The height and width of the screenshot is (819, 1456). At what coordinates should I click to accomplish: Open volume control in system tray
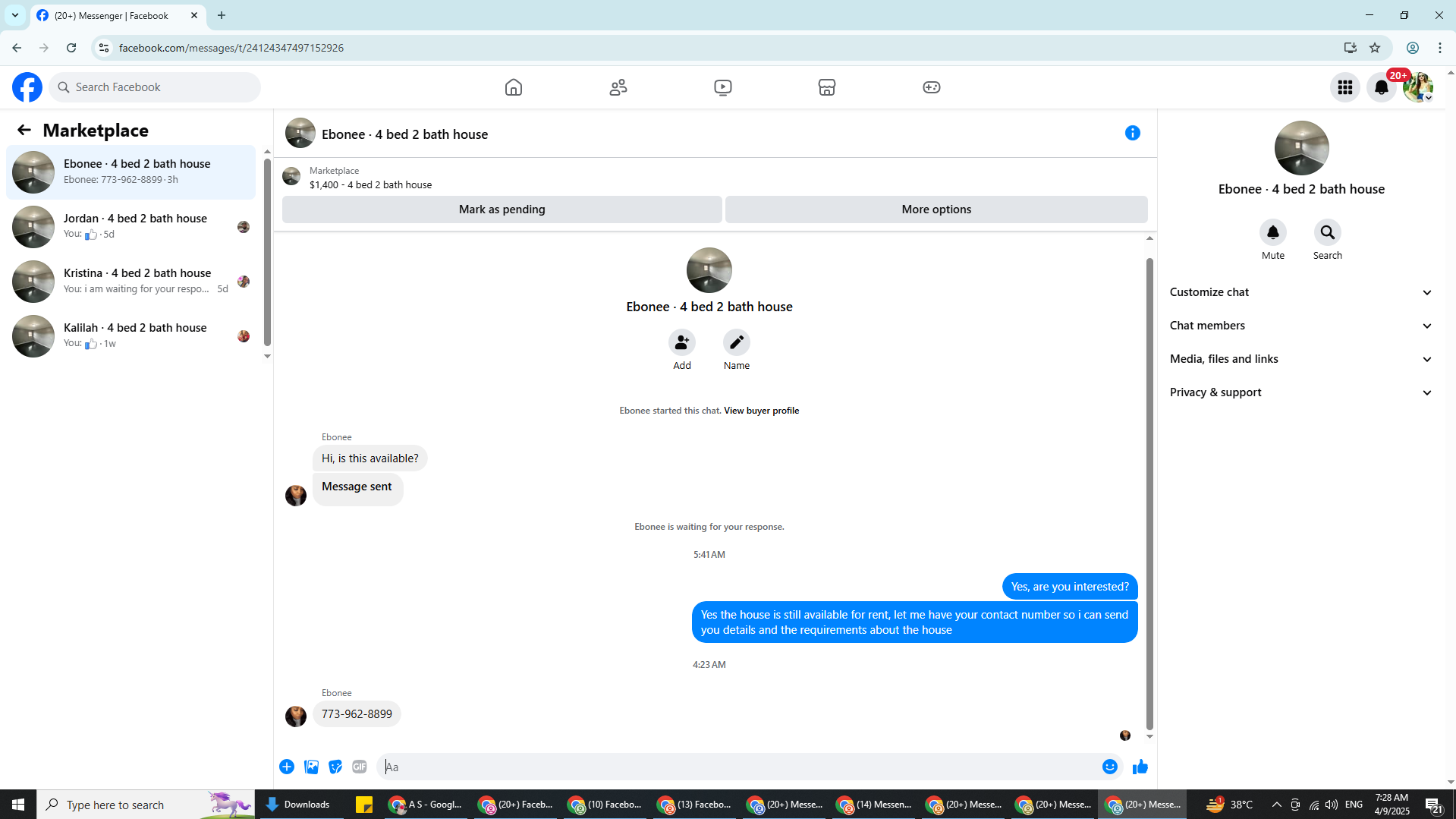1332,805
